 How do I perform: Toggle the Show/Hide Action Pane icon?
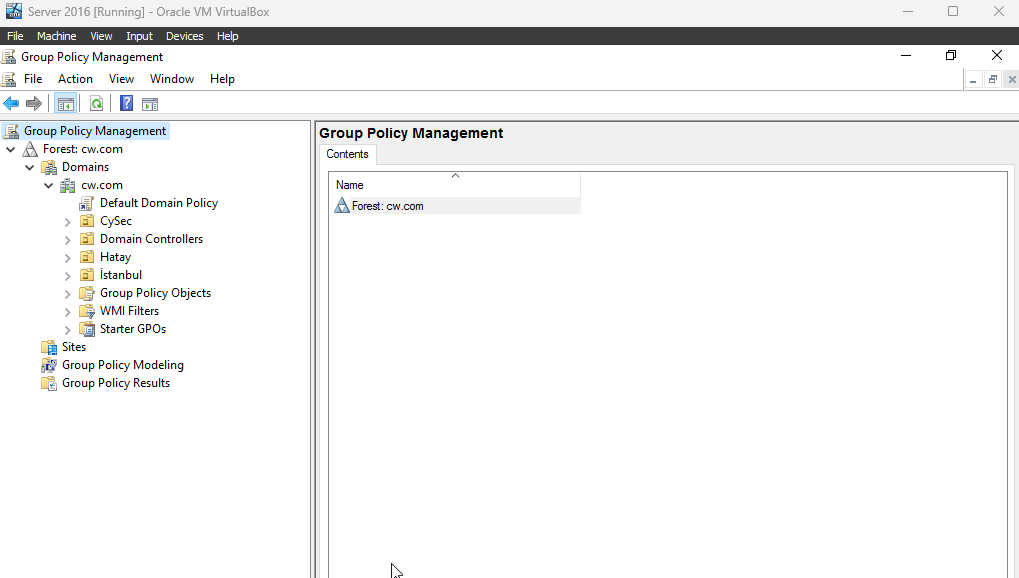click(x=150, y=104)
